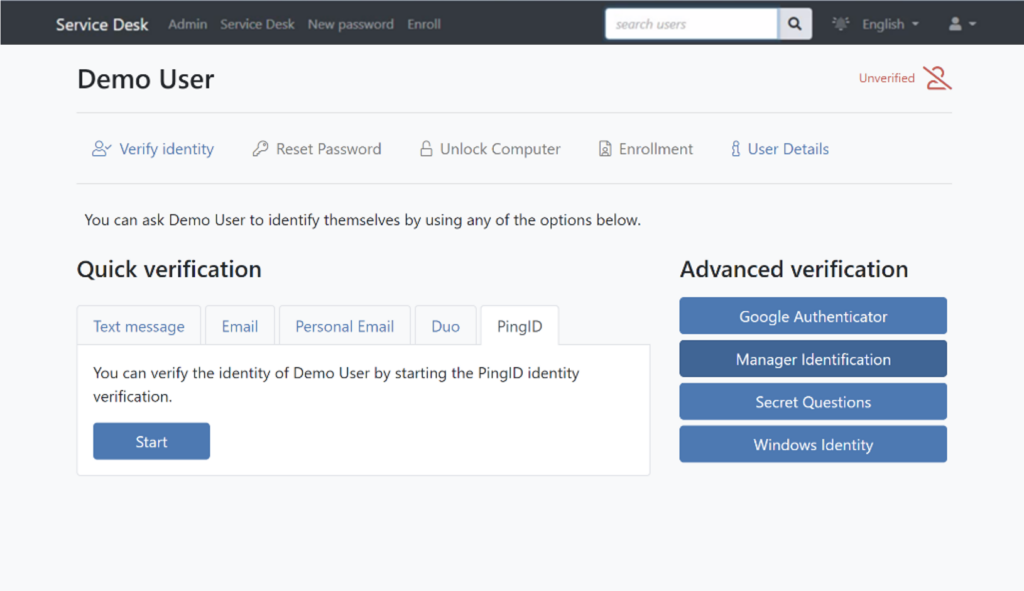The image size is (1024, 591).
Task: Start the PingID identity verification
Action: click(152, 441)
